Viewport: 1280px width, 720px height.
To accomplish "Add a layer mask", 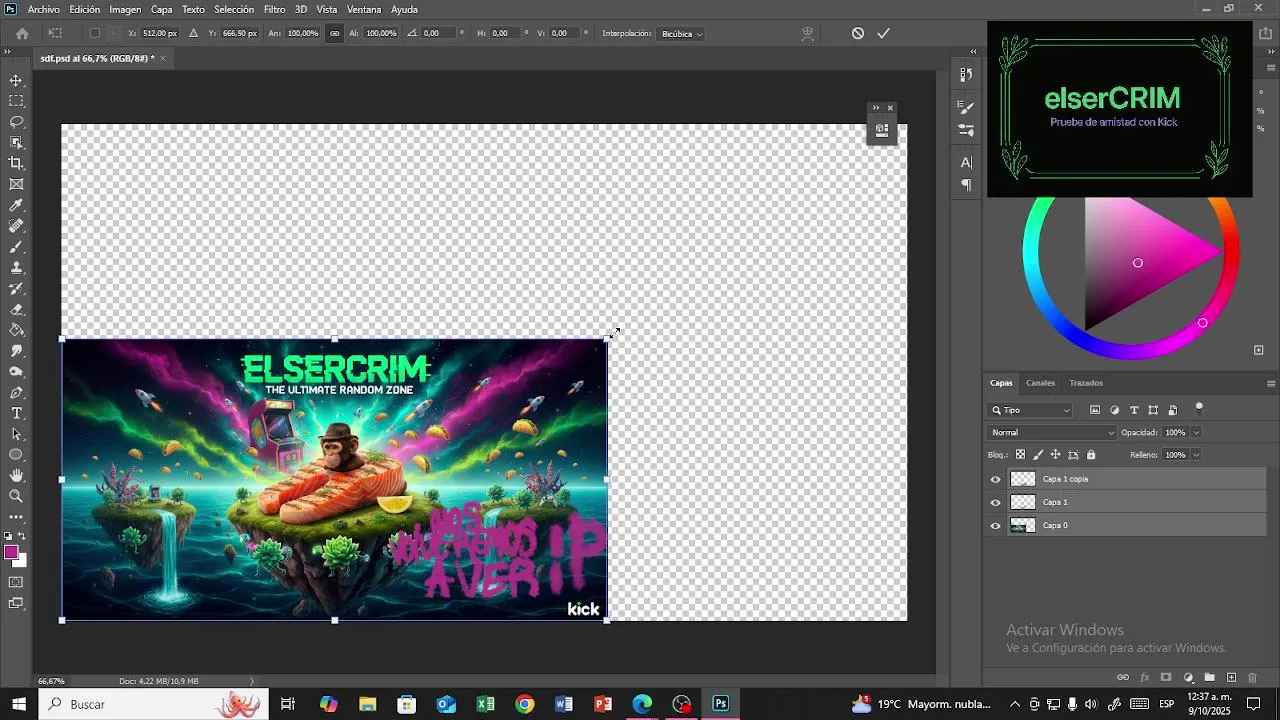I will coord(1166,678).
